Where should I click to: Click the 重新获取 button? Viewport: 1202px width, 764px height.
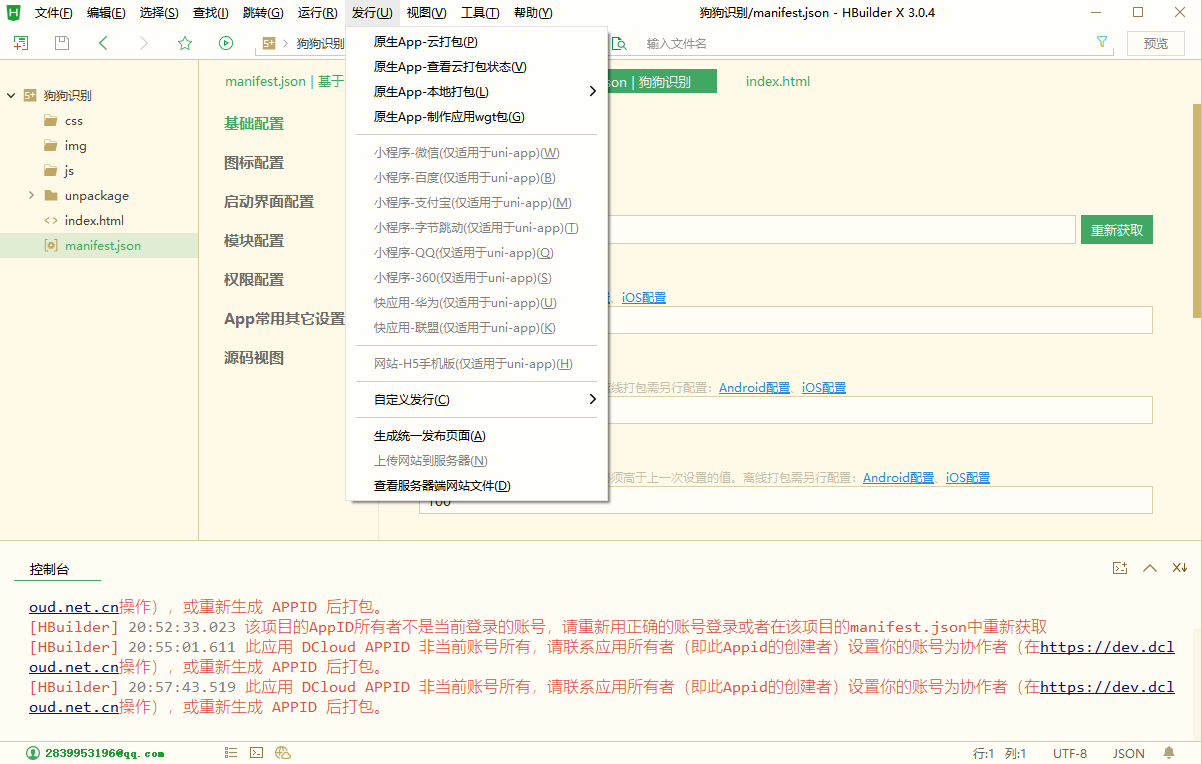coord(1117,230)
